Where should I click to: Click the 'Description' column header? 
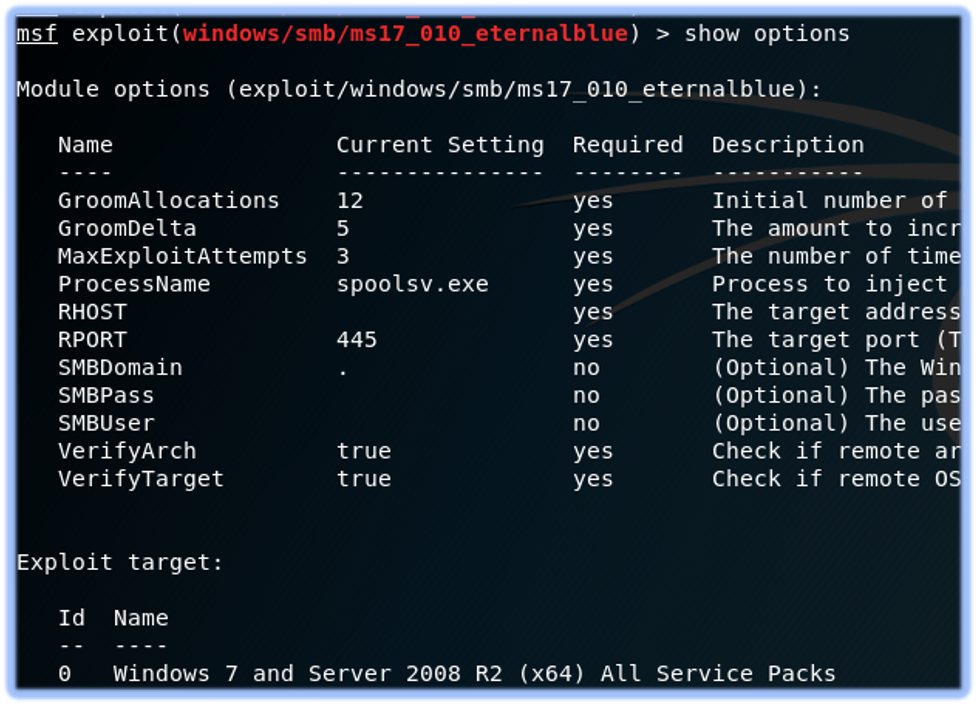pyautogui.click(x=788, y=145)
